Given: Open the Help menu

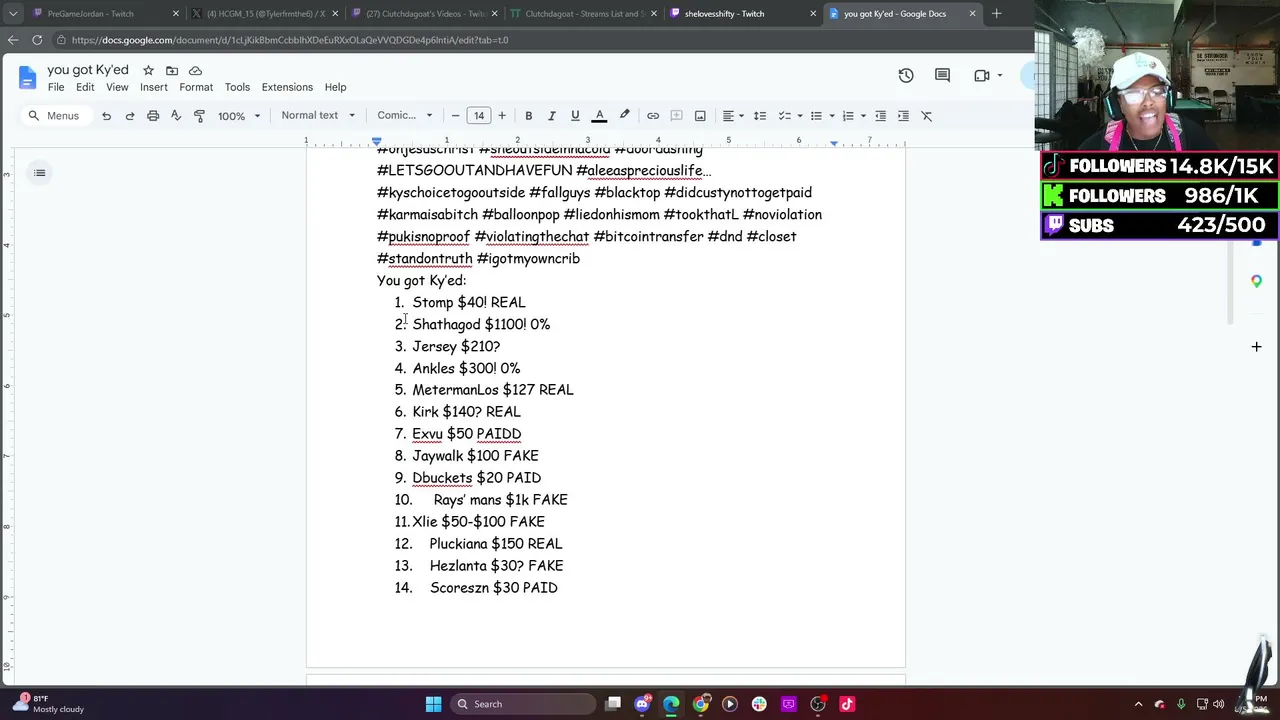Looking at the screenshot, I should click(335, 87).
